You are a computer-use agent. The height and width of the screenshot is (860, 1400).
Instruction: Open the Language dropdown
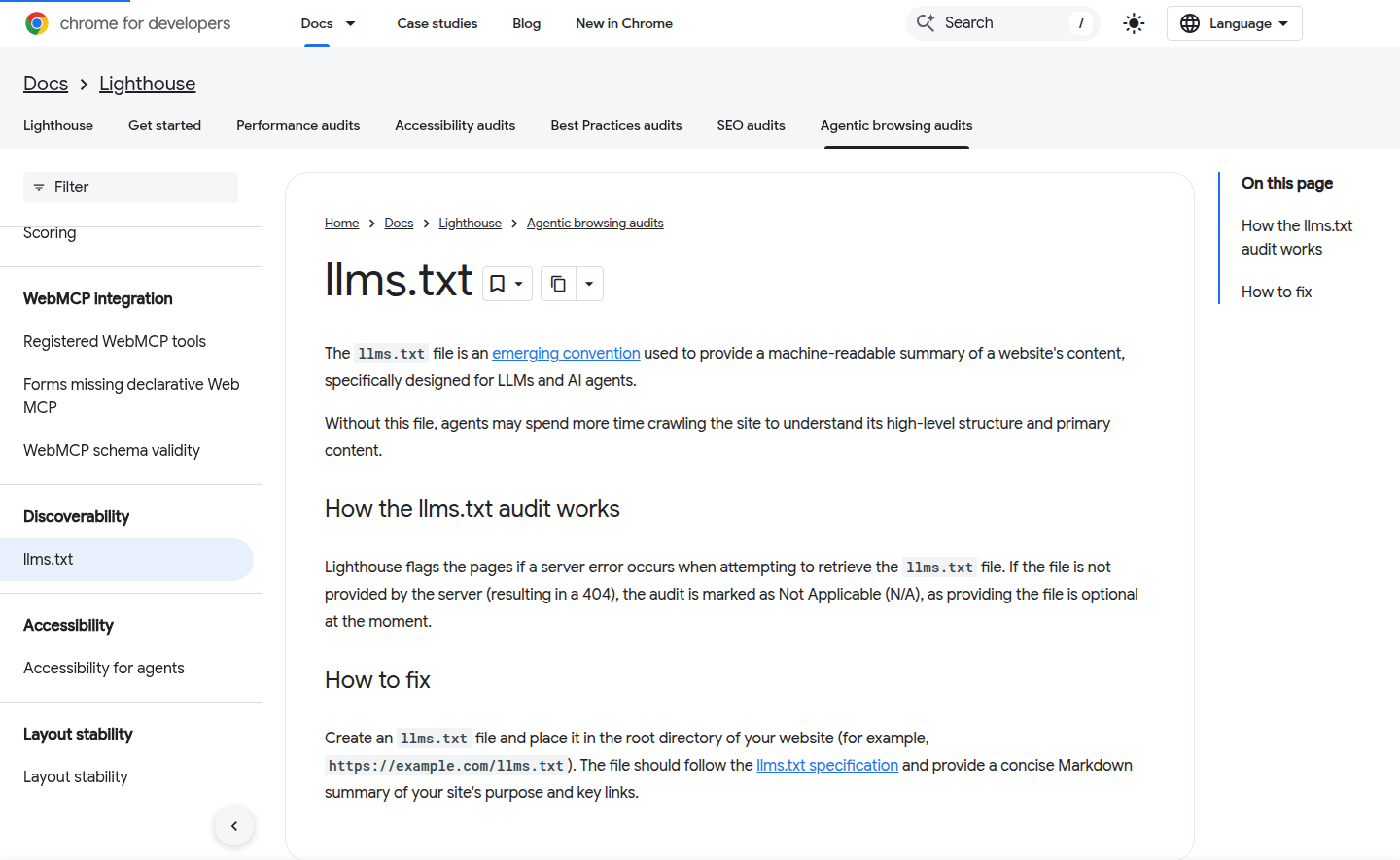pos(1234,23)
